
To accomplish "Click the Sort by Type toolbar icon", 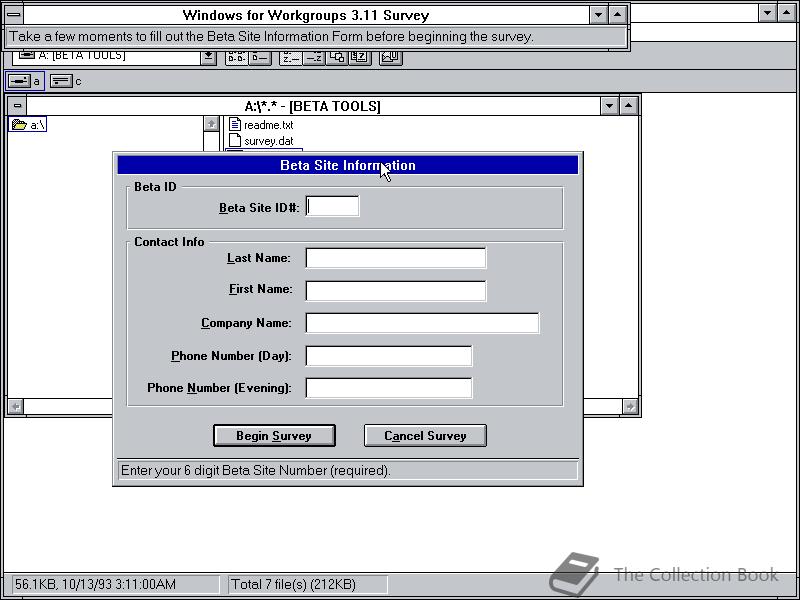I will point(314,57).
